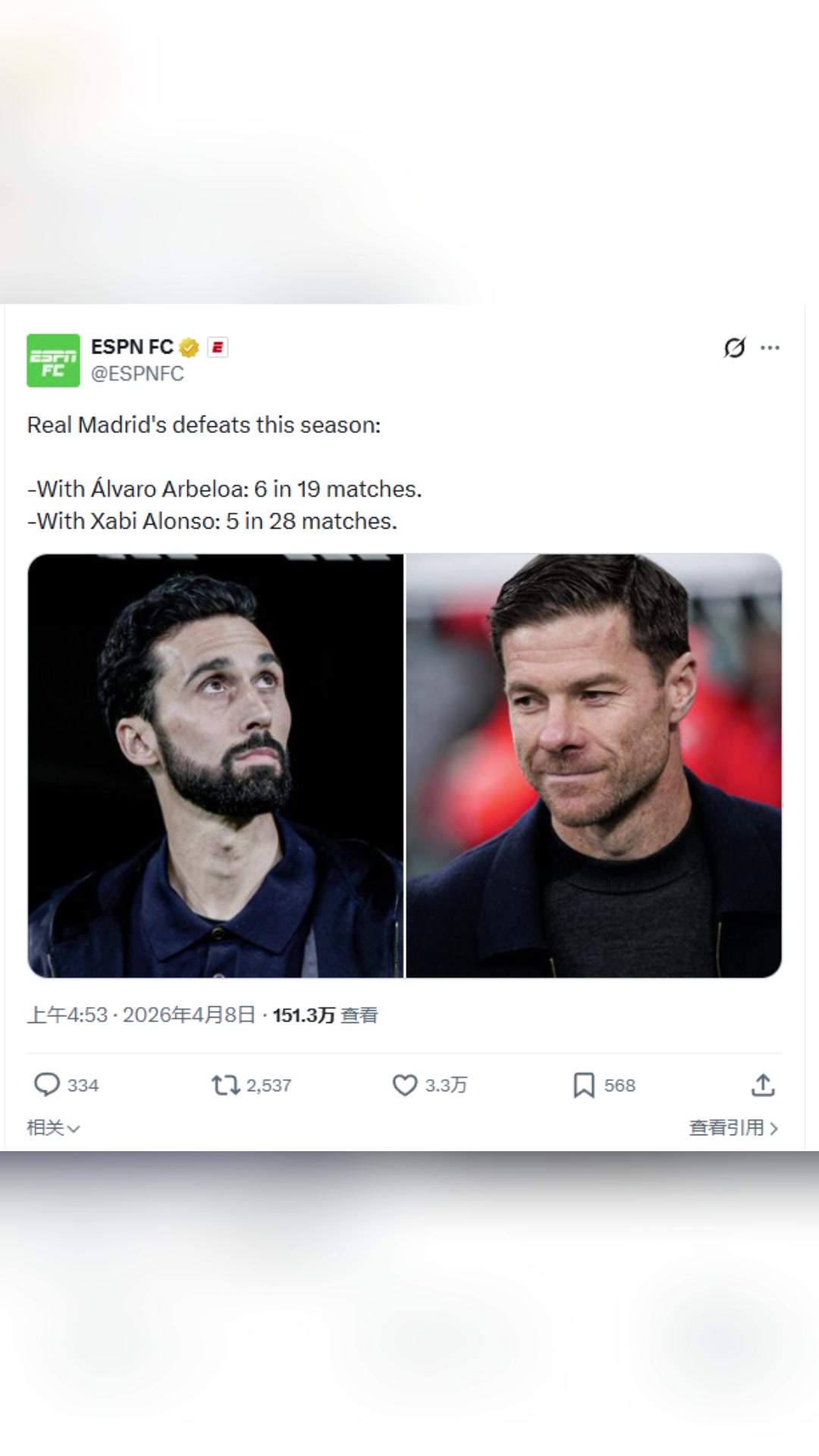Click the ESPN affiliate badge icon
Image resolution: width=819 pixels, height=1456 pixels.
218,347
